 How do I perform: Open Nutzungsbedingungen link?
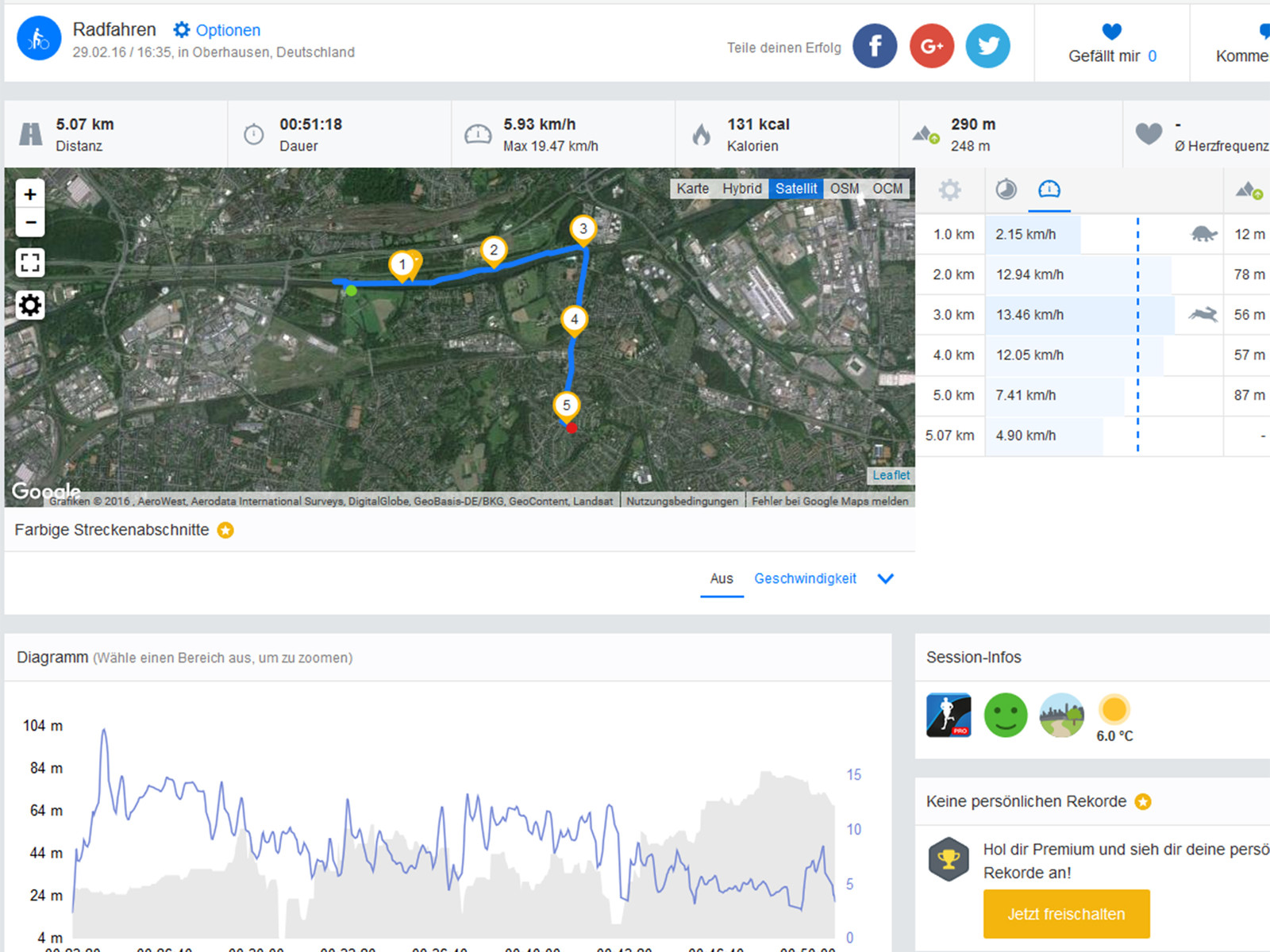tap(683, 501)
